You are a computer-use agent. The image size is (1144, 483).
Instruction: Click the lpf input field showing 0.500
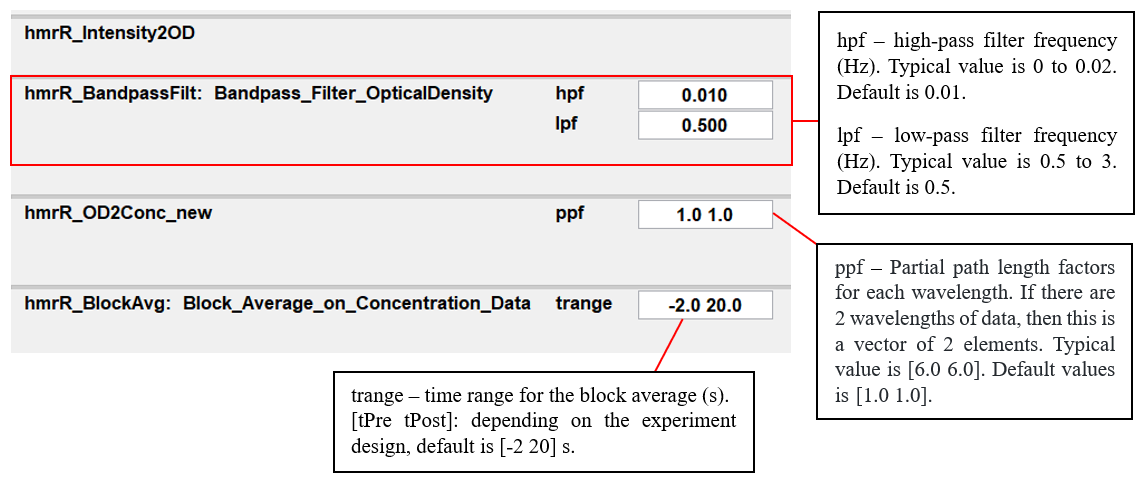pos(705,125)
